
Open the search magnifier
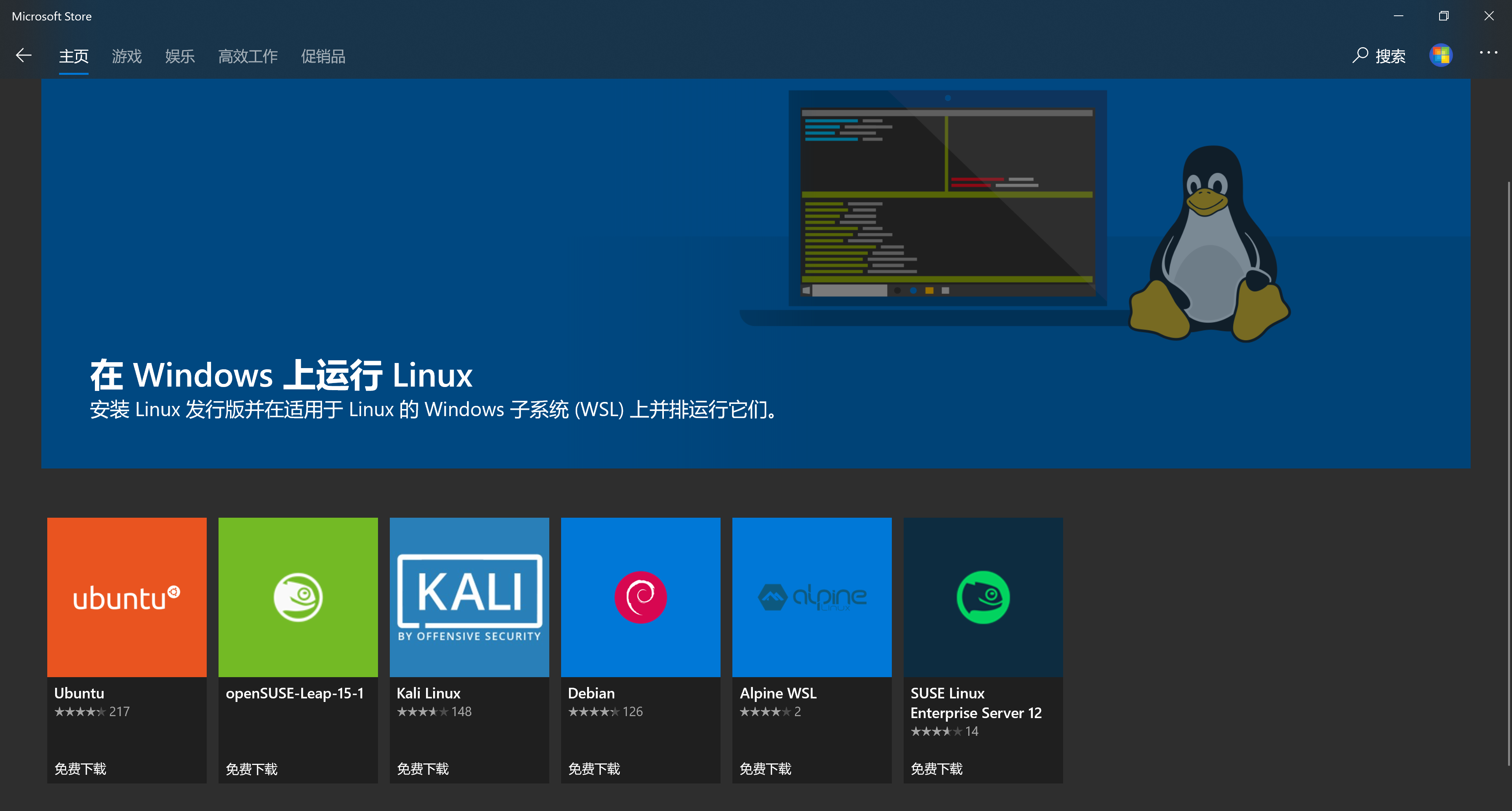[1360, 56]
